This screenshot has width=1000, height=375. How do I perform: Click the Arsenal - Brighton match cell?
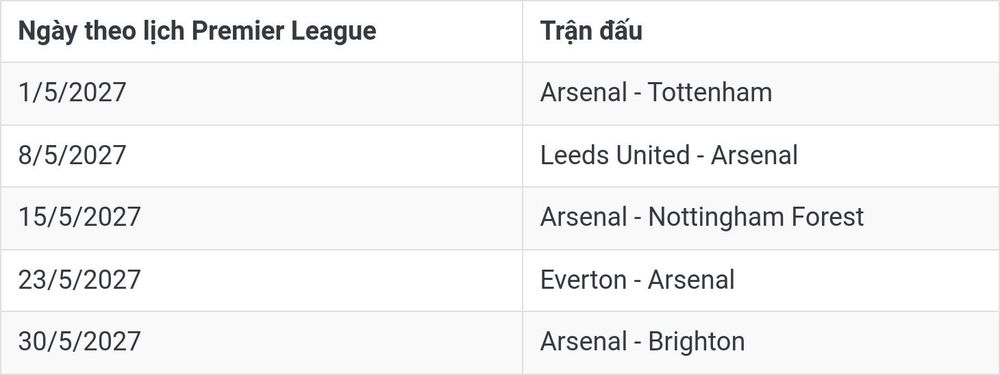click(x=761, y=342)
